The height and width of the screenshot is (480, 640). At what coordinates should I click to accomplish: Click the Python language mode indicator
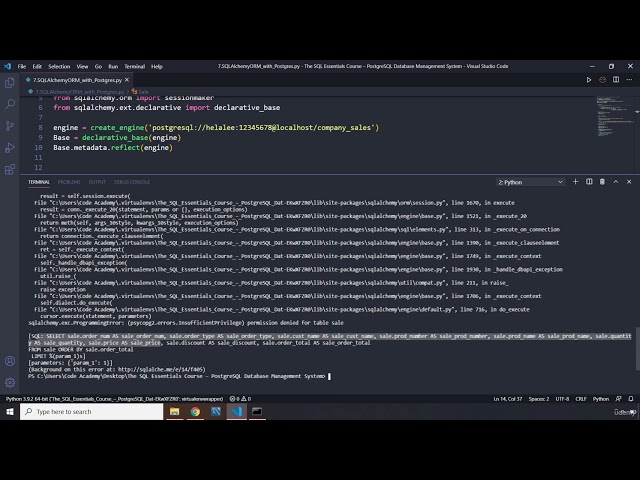(601, 399)
